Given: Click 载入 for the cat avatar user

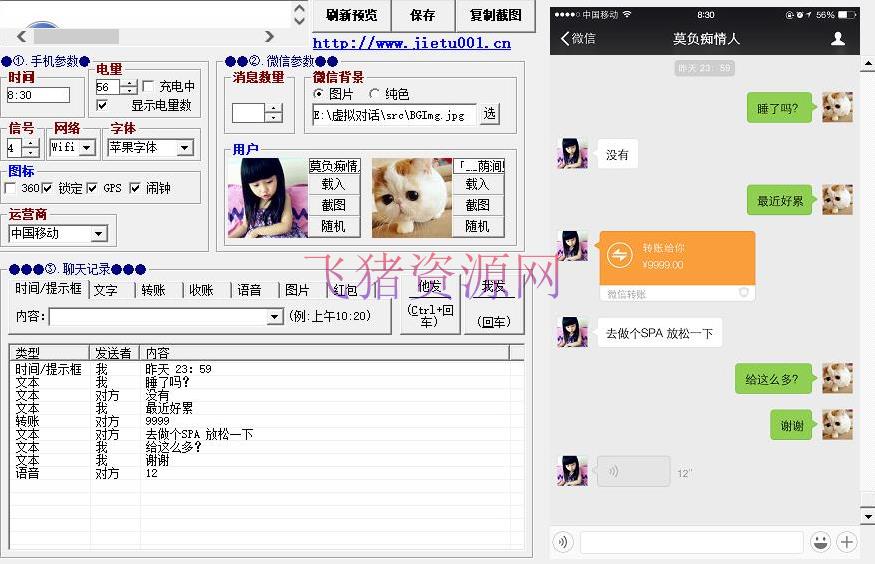Looking at the screenshot, I should click(478, 184).
